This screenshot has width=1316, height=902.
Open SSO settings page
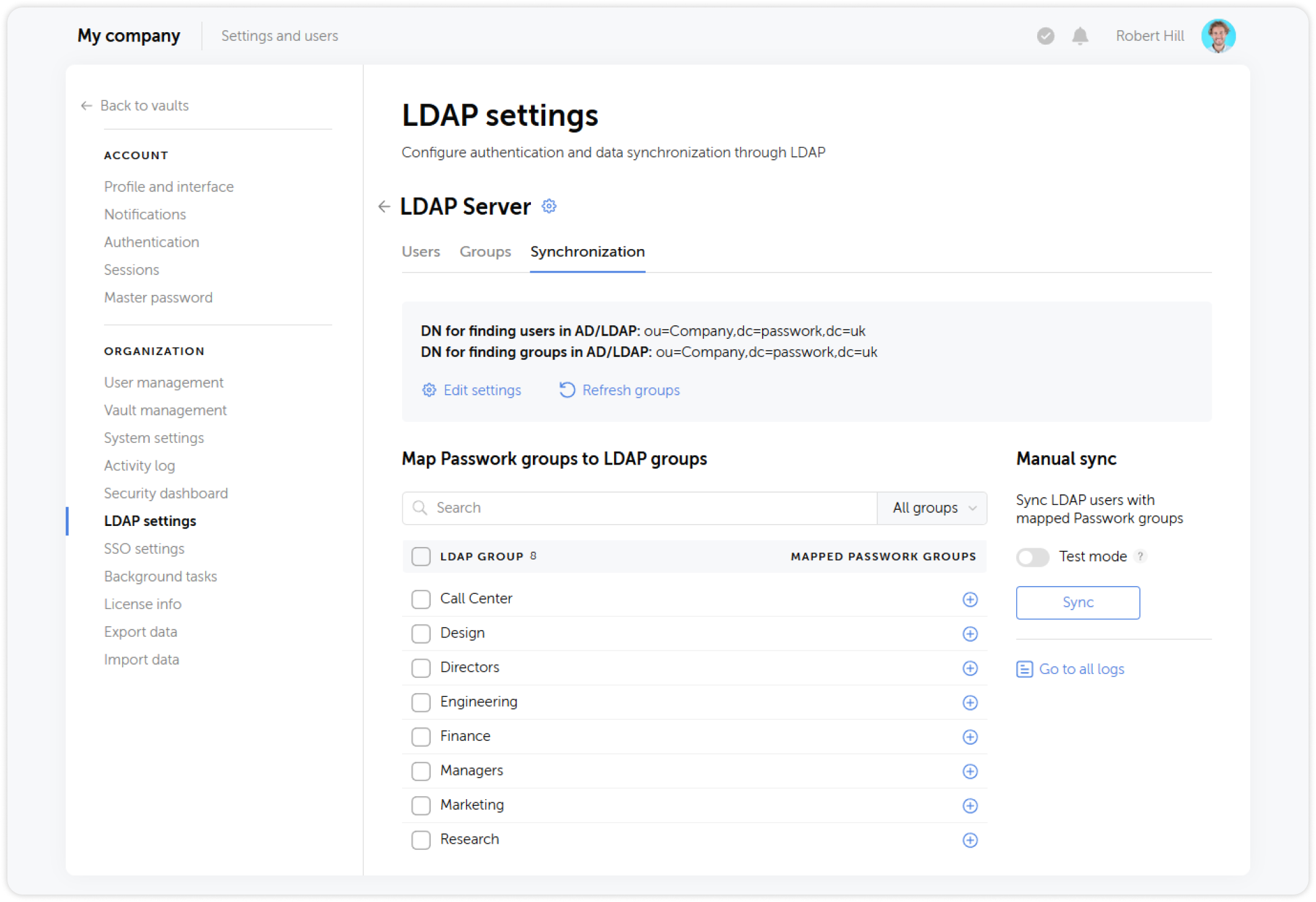[144, 549]
